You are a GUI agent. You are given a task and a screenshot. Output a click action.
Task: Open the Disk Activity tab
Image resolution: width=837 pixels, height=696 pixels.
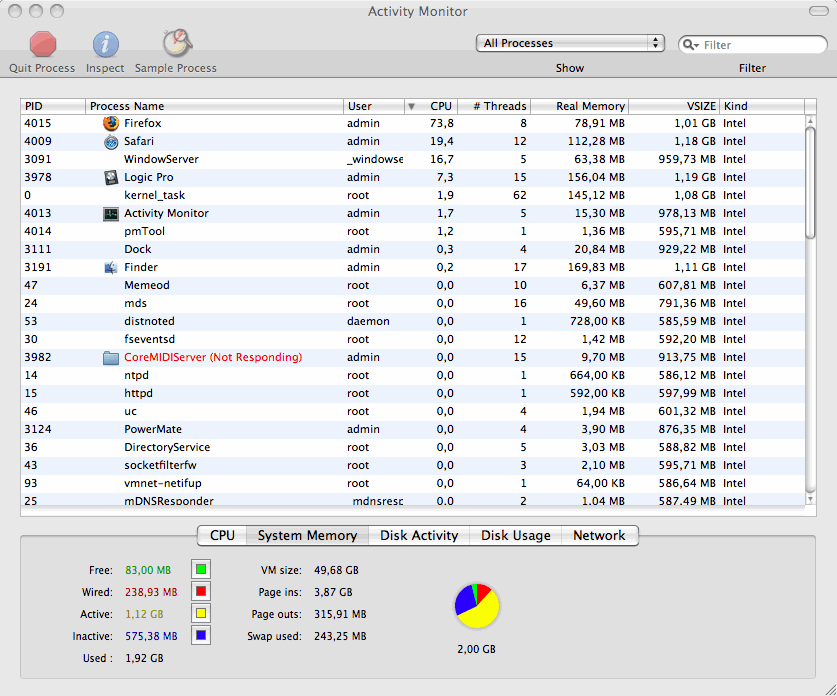419,535
